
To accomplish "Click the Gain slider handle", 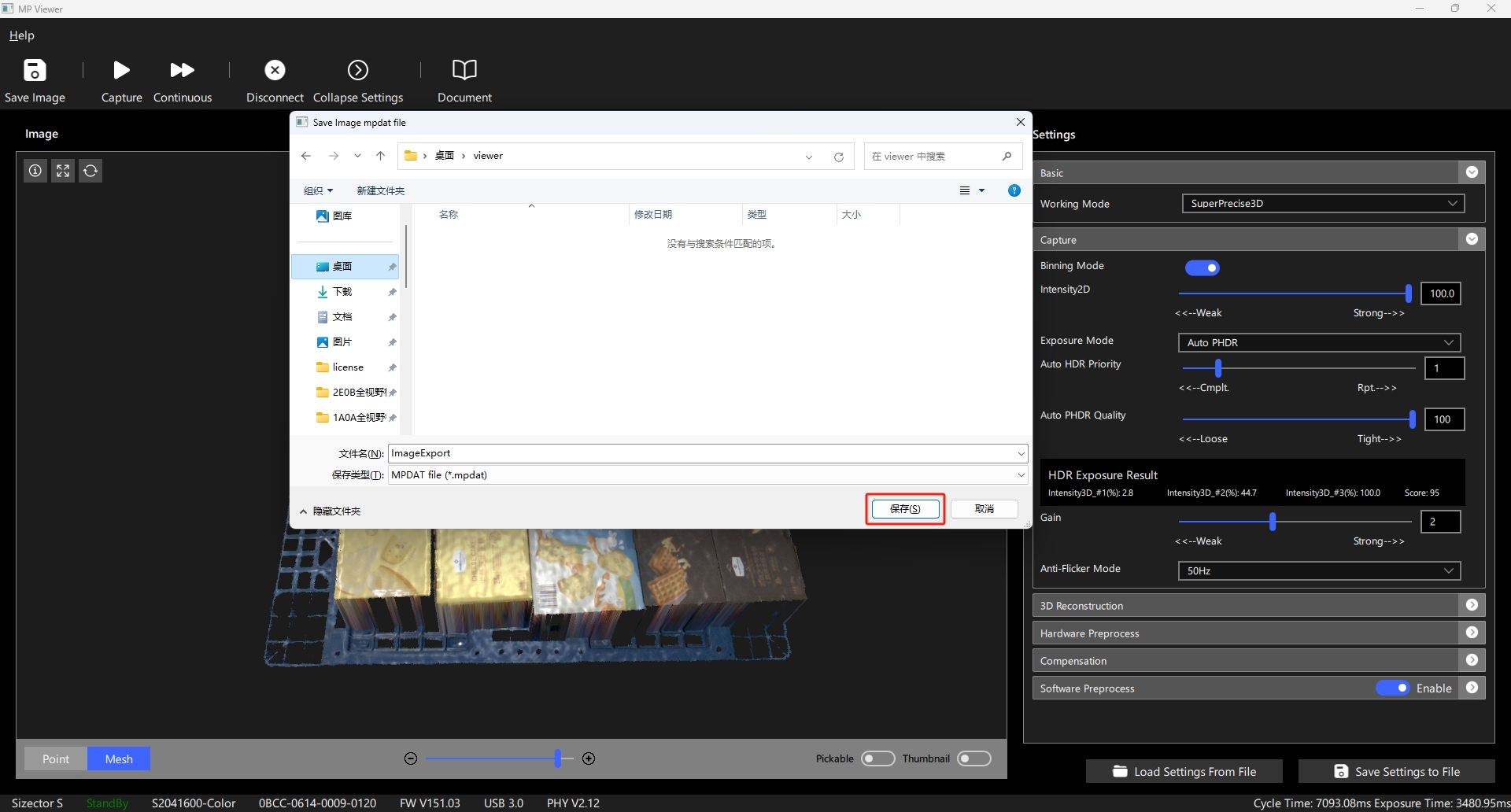I will (1273, 522).
